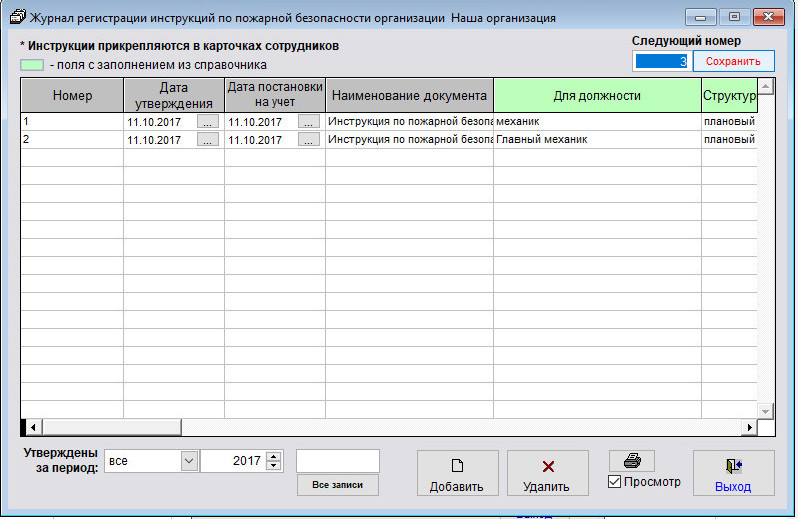The width and height of the screenshot is (798, 519).
Task: Click the Дата постановки на учет header
Action: pos(275,95)
